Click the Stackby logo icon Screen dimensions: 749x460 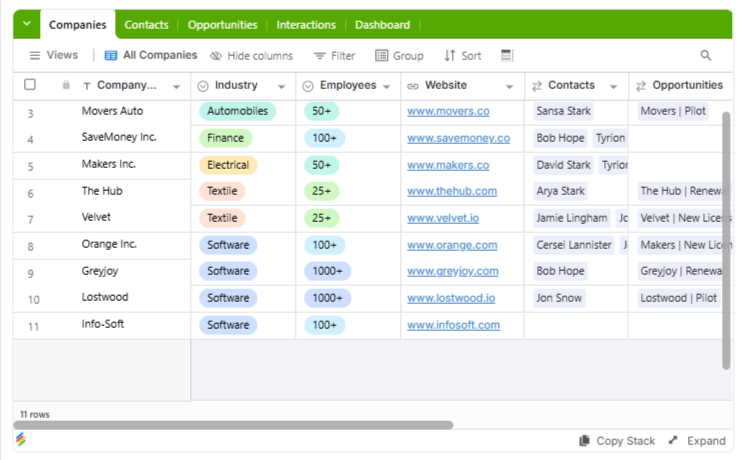[21, 439]
